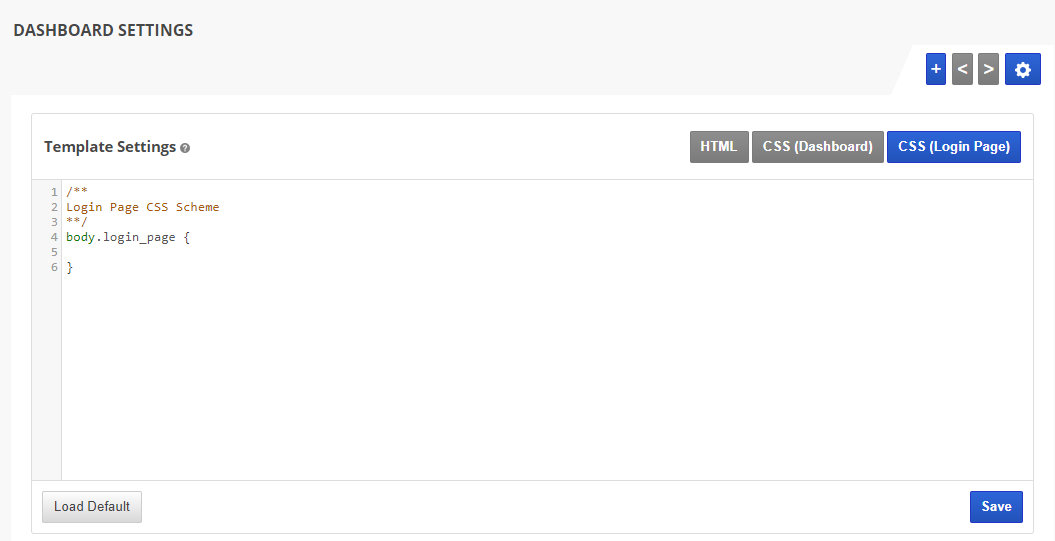Click line number 1 in the gutter
The image size is (1055, 541).
click(53, 192)
